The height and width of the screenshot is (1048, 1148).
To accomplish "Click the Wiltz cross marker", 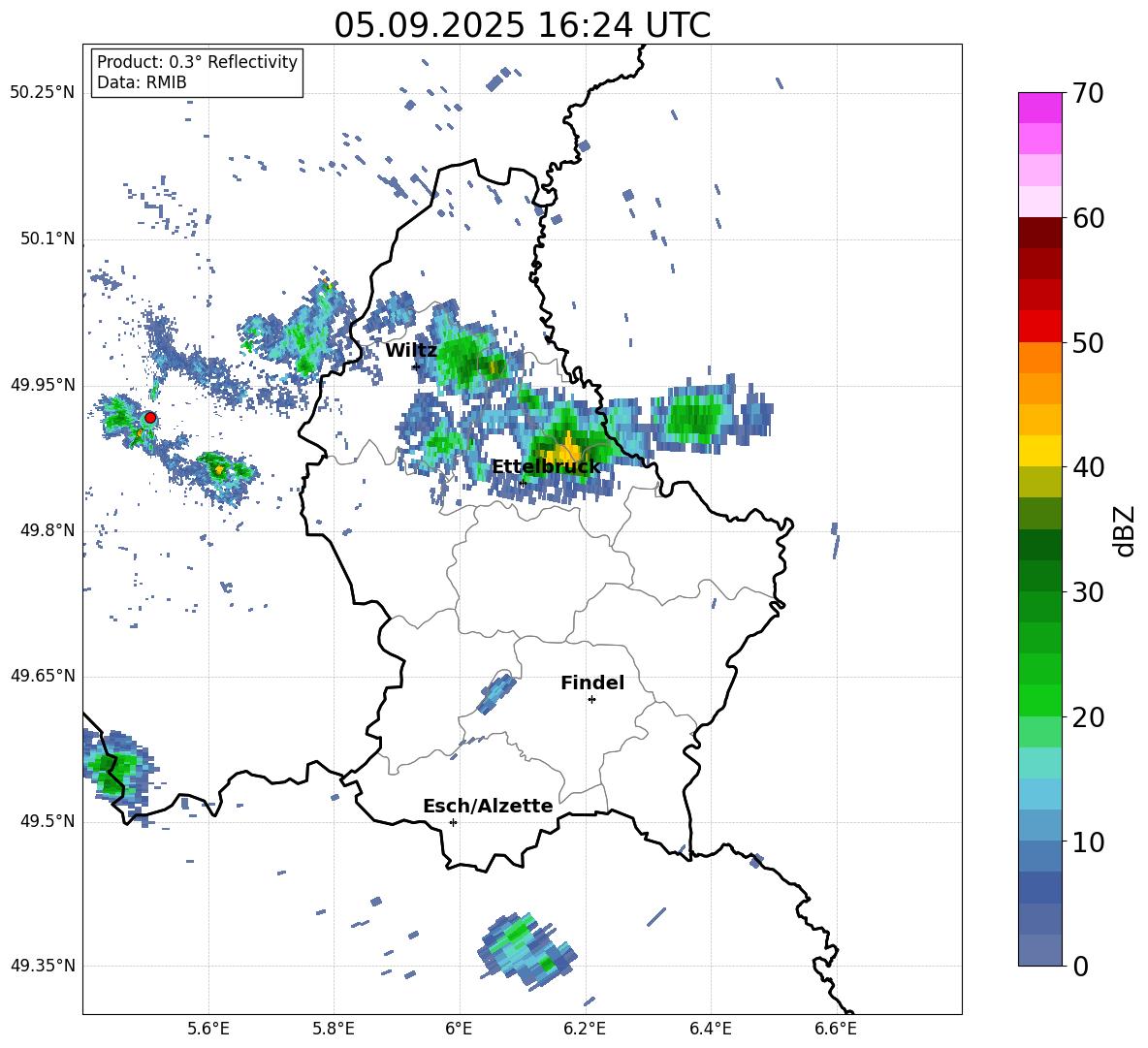I will point(416,366).
